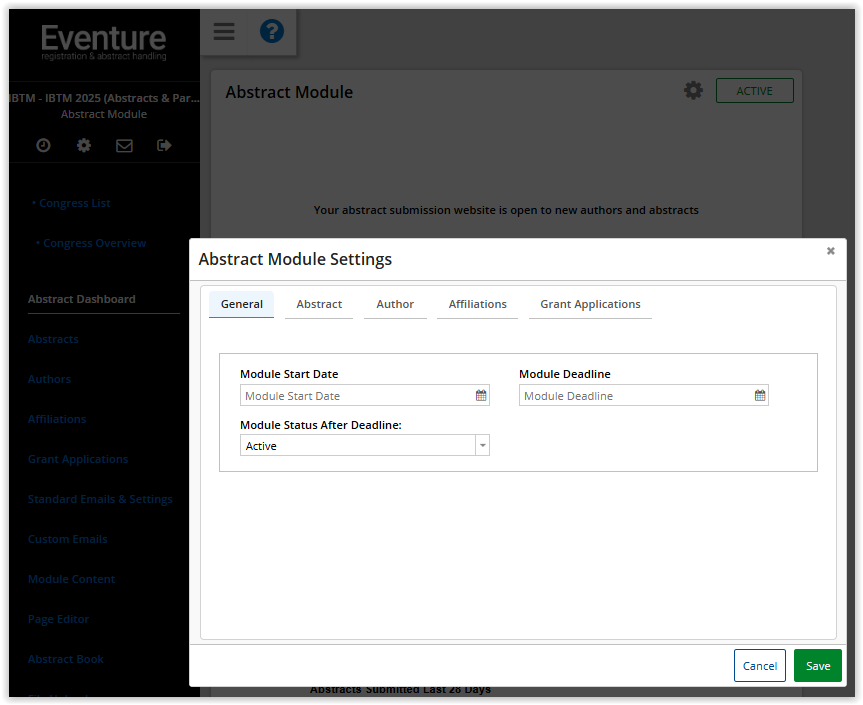
Task: Select the Affiliations tab
Action: [x=477, y=304]
